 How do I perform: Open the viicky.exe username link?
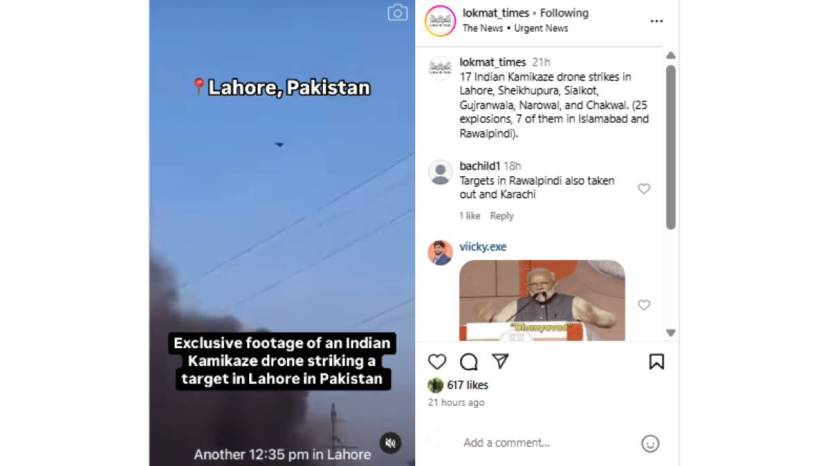click(483, 247)
